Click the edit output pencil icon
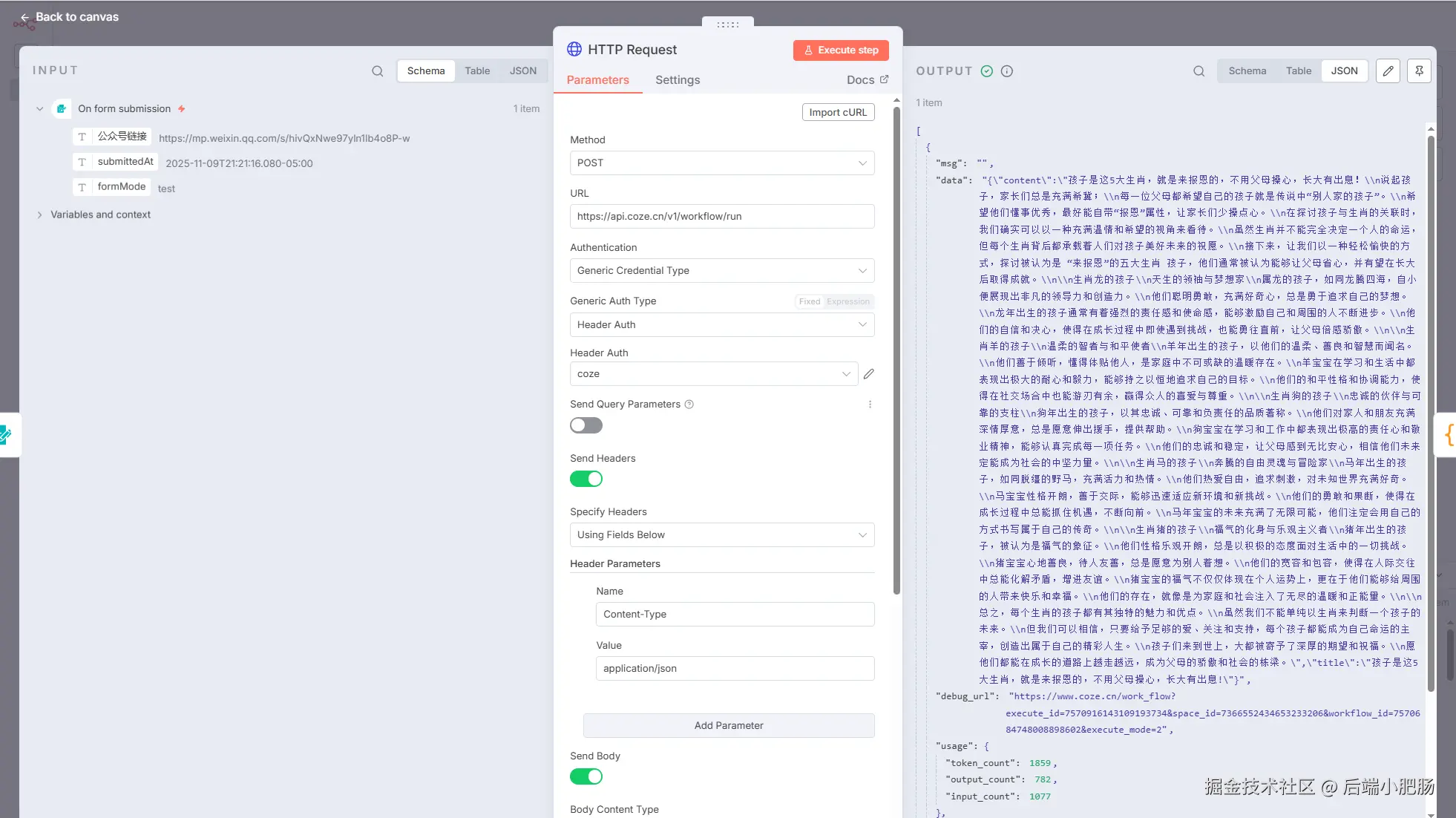Viewport: 1456px width, 818px height. click(1388, 71)
